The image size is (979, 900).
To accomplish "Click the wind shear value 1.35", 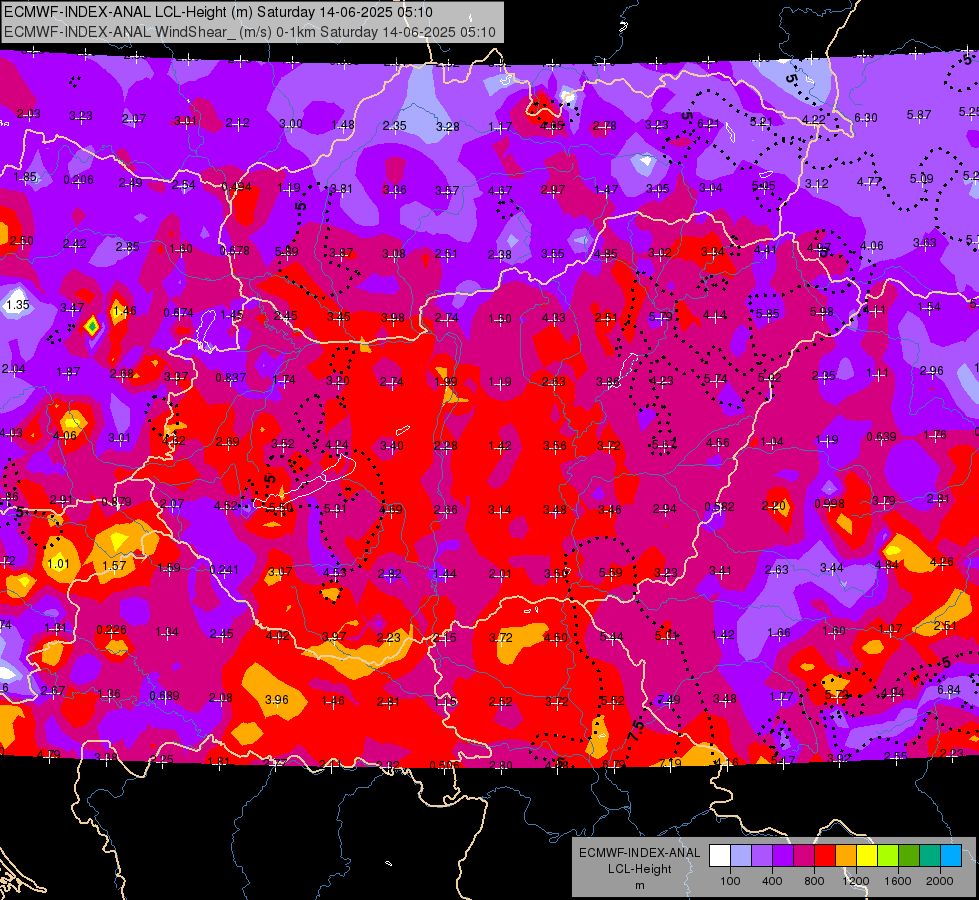I will [x=17, y=305].
